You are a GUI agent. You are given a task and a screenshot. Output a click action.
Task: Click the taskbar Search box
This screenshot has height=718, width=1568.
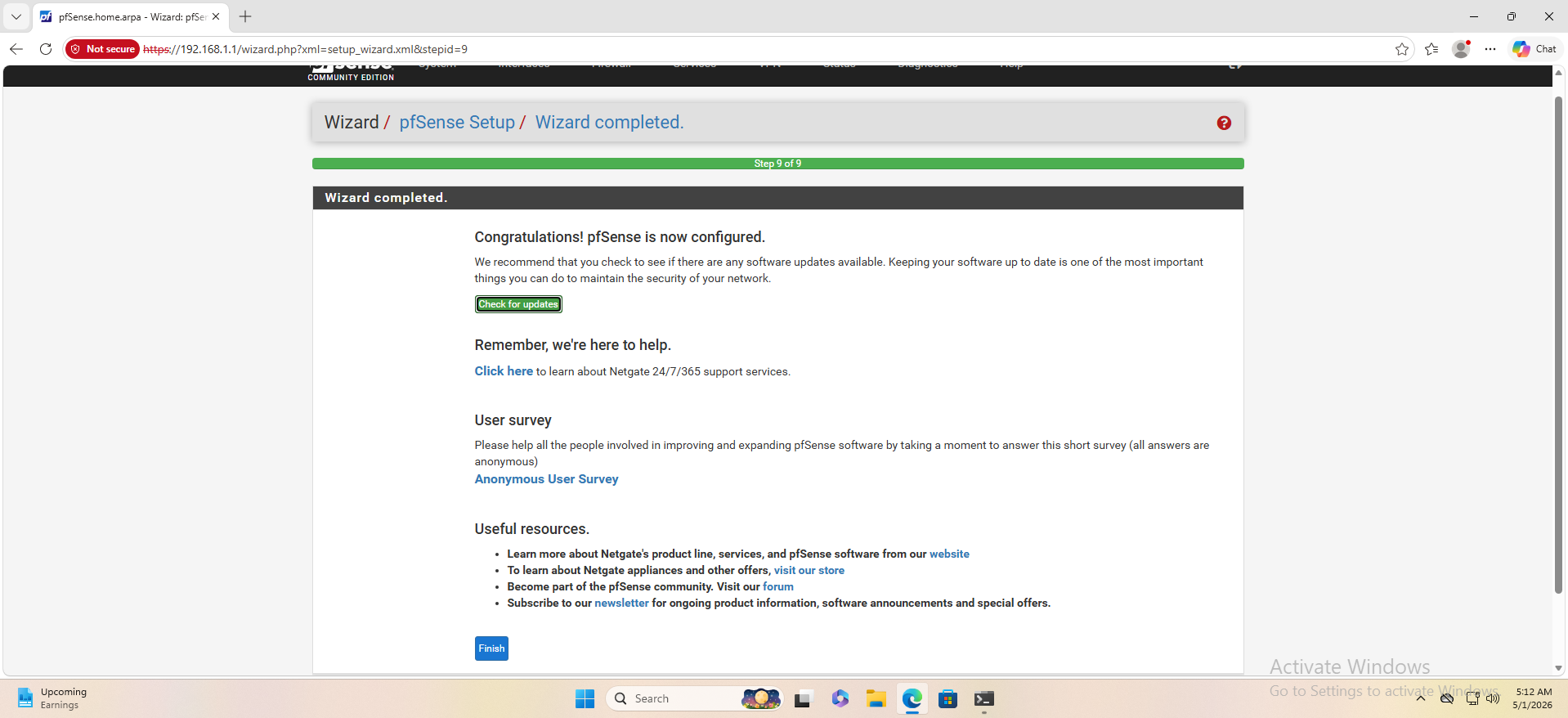coord(695,698)
